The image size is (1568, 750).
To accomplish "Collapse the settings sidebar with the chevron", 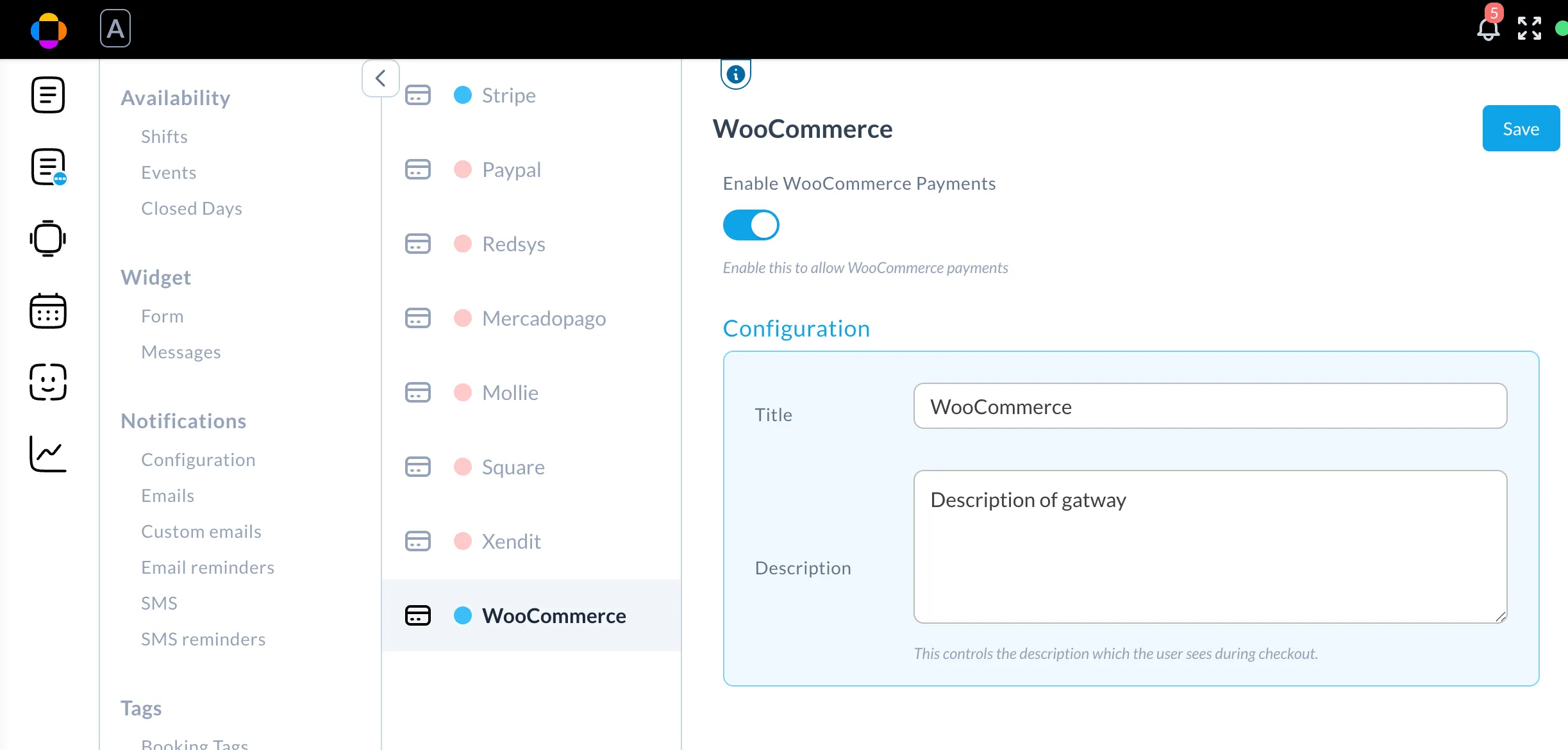I will (381, 78).
